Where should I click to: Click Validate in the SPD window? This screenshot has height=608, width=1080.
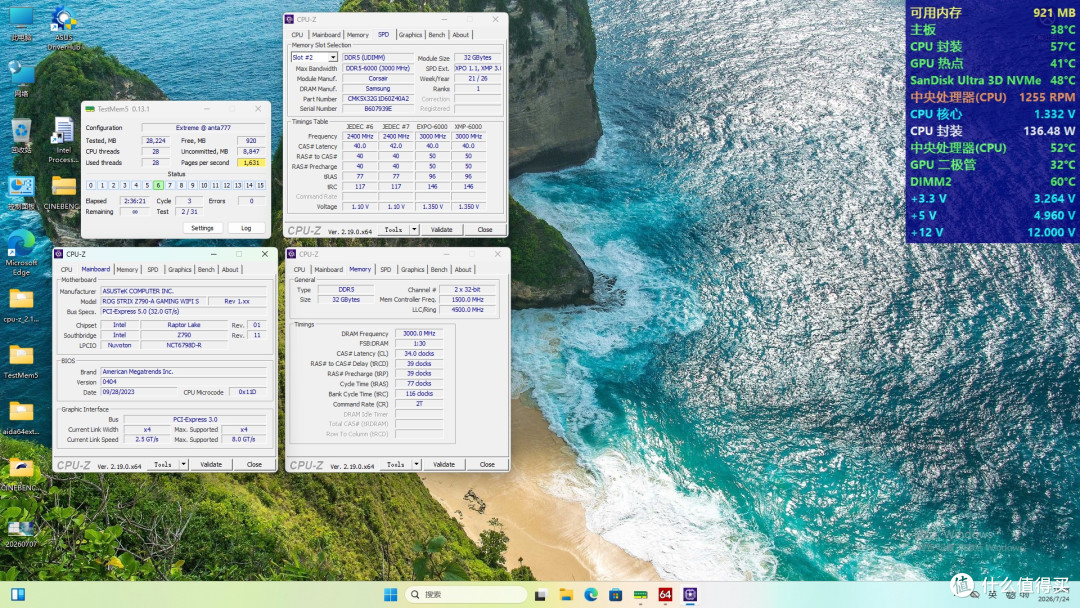click(x=442, y=229)
